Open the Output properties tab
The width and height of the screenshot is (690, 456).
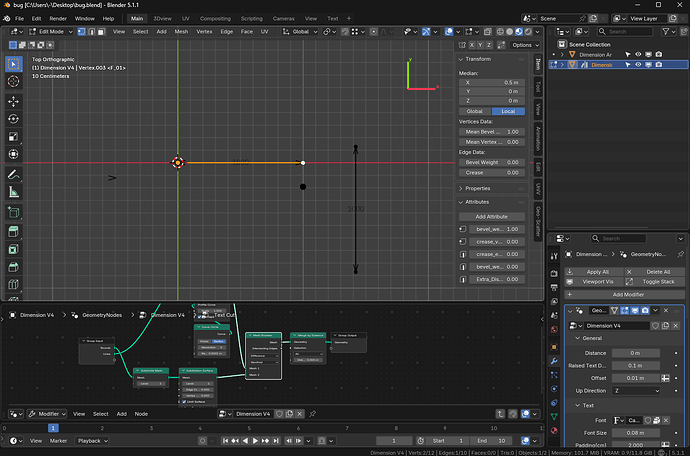554,287
